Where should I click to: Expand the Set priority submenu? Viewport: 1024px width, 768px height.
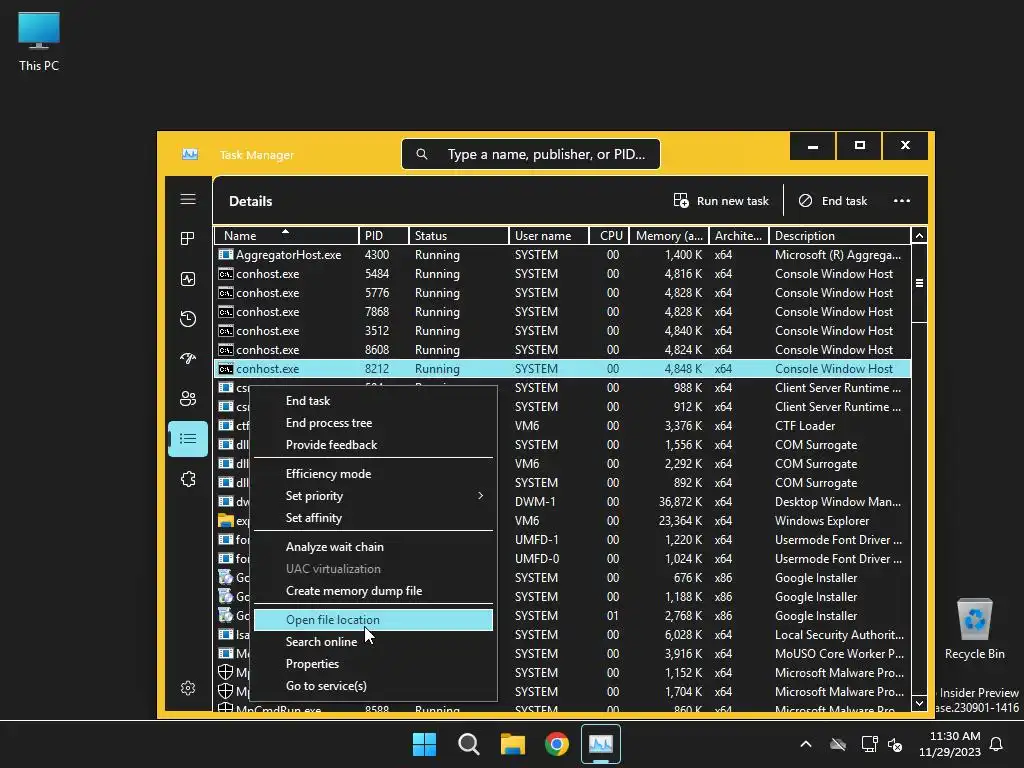374,496
